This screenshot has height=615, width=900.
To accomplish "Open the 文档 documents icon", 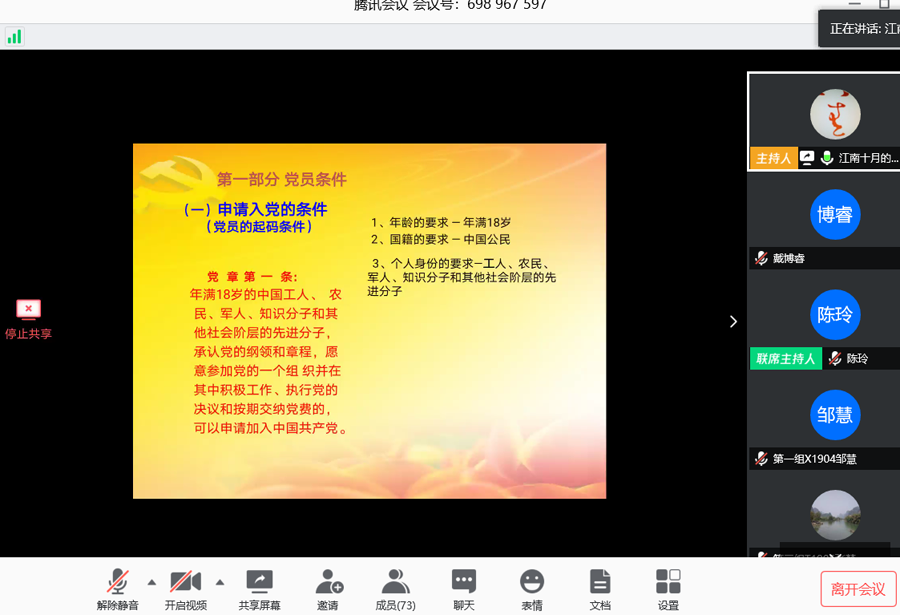I will pyautogui.click(x=600, y=582).
